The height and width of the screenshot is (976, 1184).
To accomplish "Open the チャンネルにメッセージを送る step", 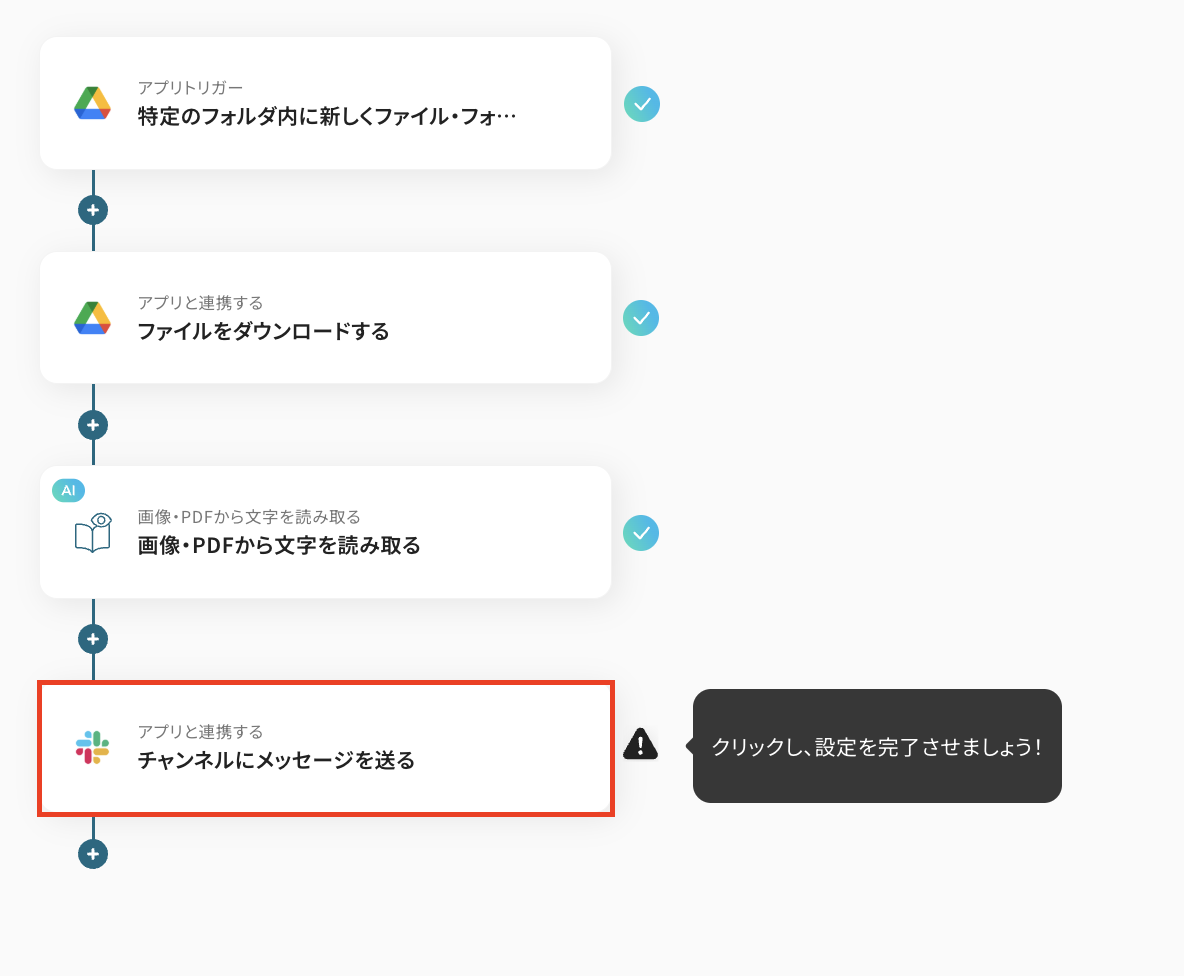I will 325,748.
